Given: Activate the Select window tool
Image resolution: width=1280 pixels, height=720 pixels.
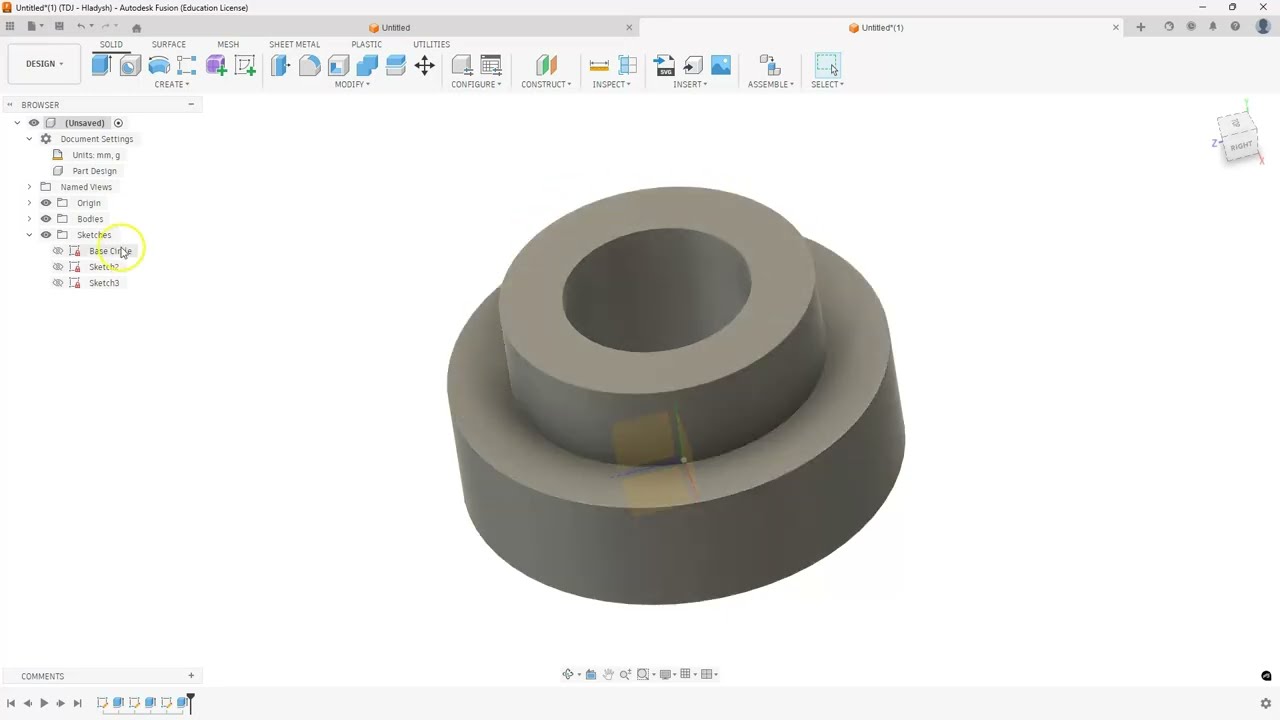Looking at the screenshot, I should pos(827,66).
